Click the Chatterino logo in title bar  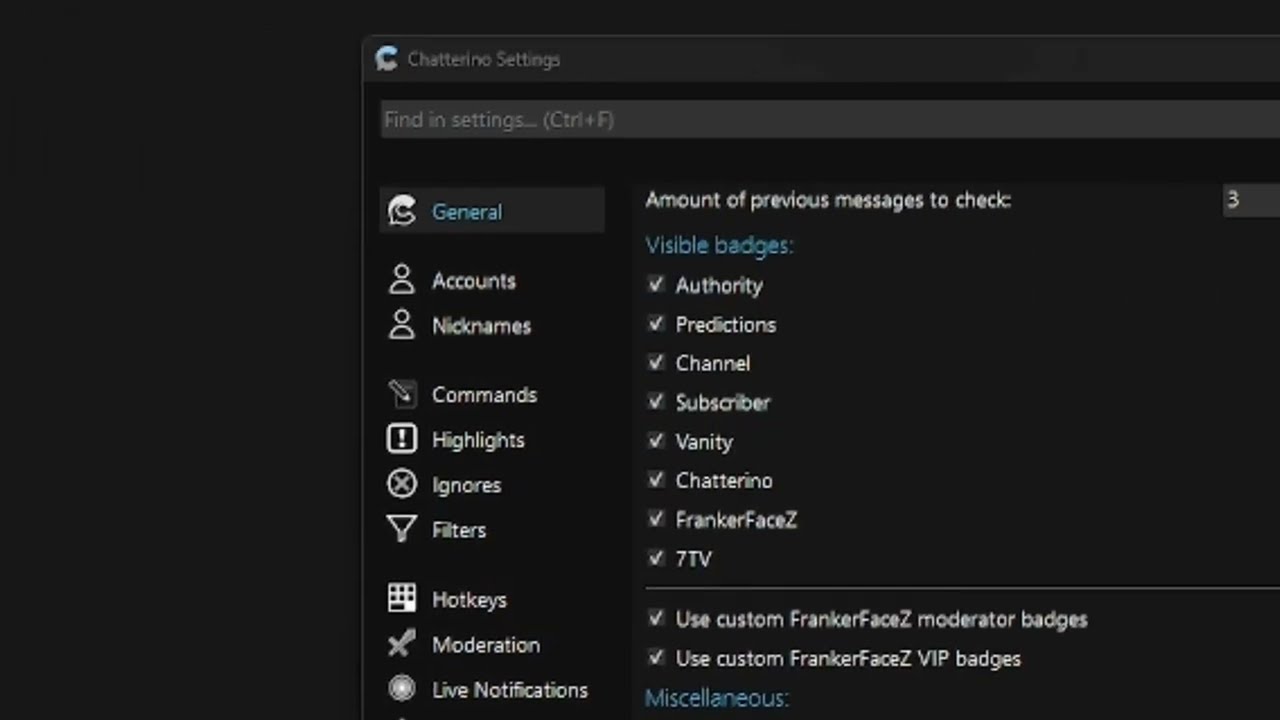pyautogui.click(x=386, y=59)
